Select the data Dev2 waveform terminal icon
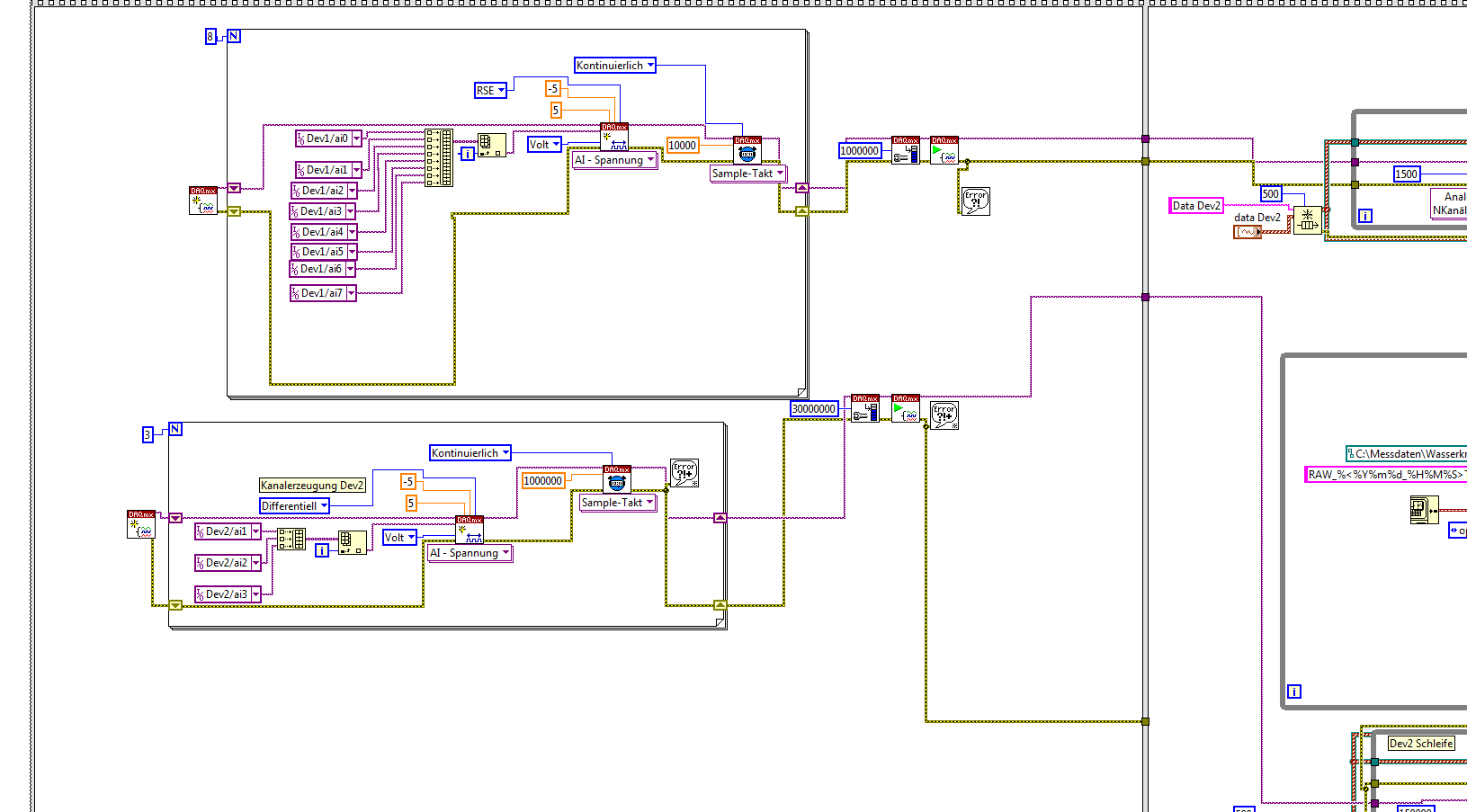The height and width of the screenshot is (812, 1467). point(1248,232)
